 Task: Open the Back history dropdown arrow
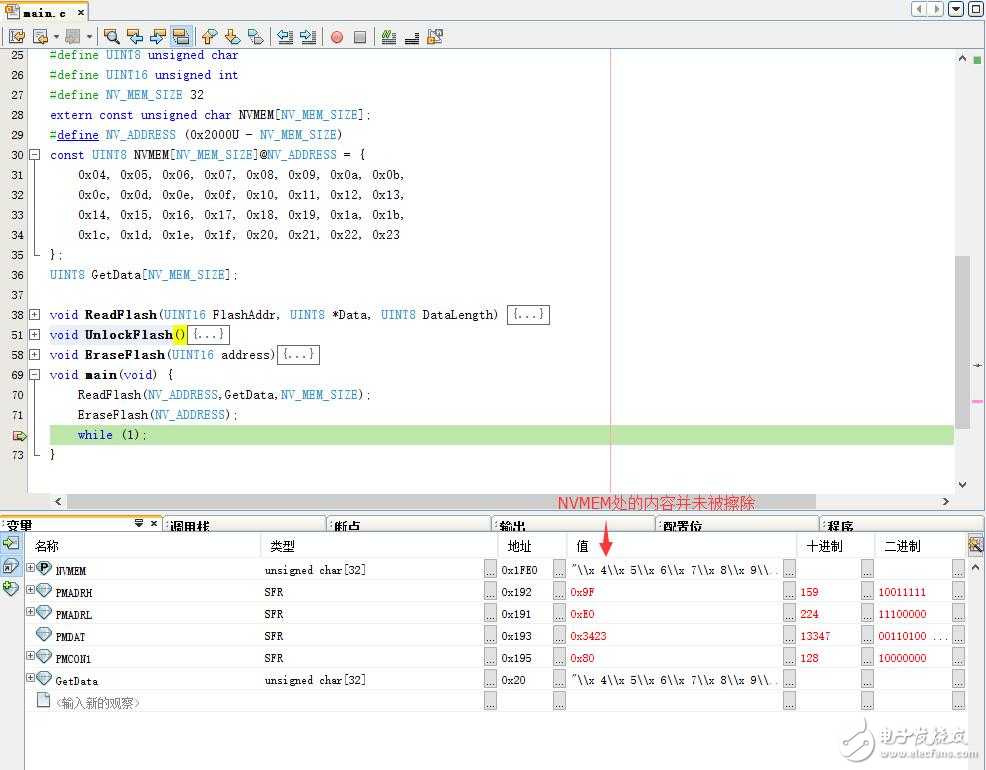56,37
